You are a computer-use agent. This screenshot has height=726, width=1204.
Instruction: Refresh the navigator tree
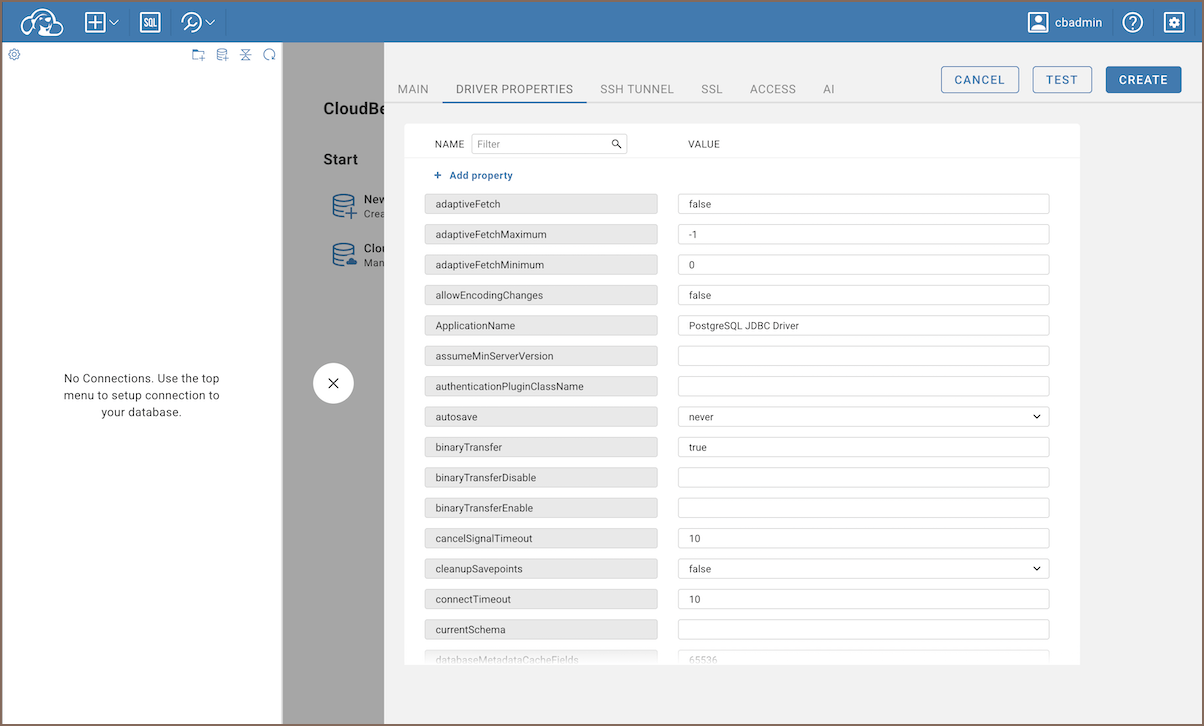point(269,55)
